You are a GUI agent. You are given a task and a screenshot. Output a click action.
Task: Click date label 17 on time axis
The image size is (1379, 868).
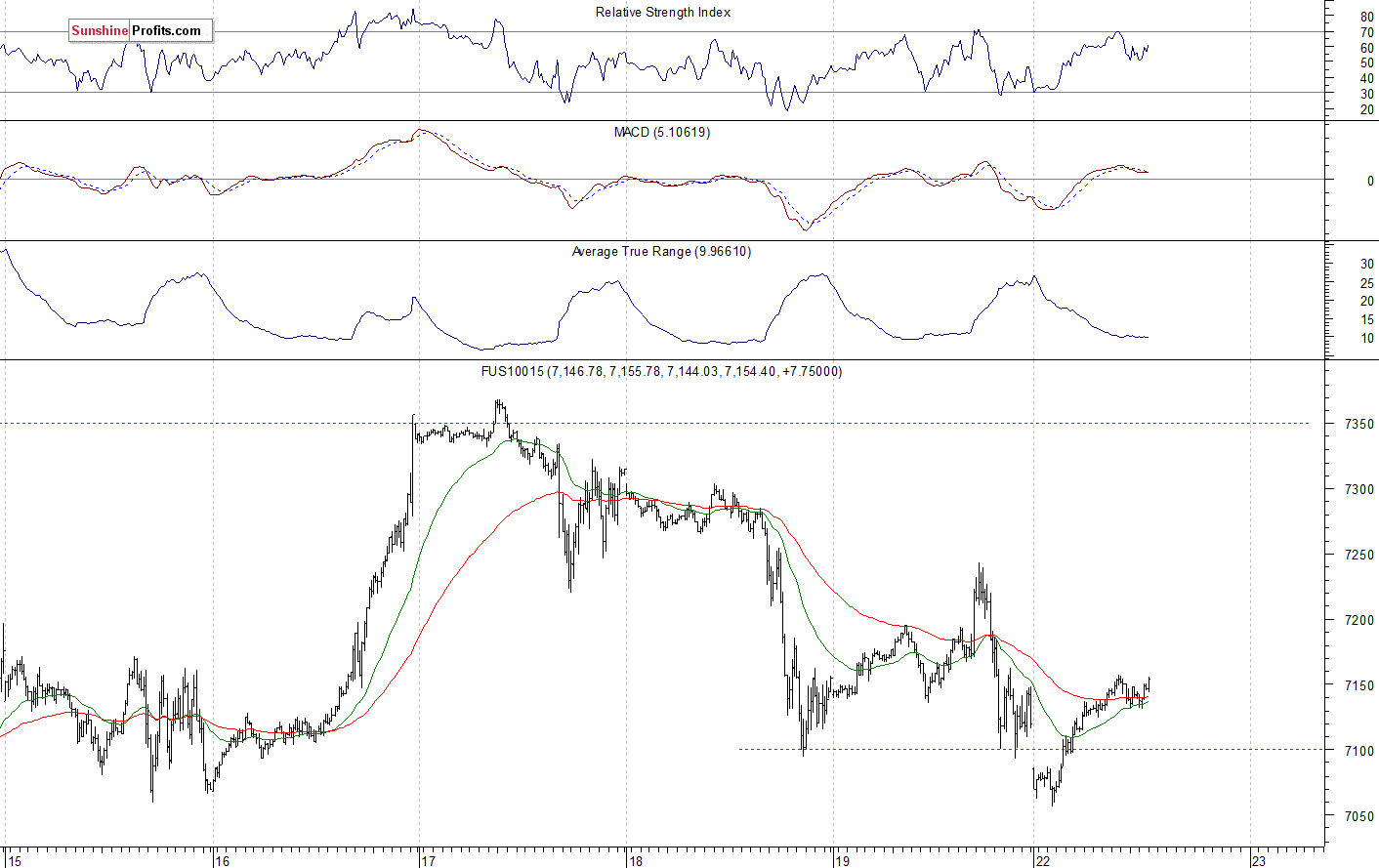pyautogui.click(x=428, y=861)
